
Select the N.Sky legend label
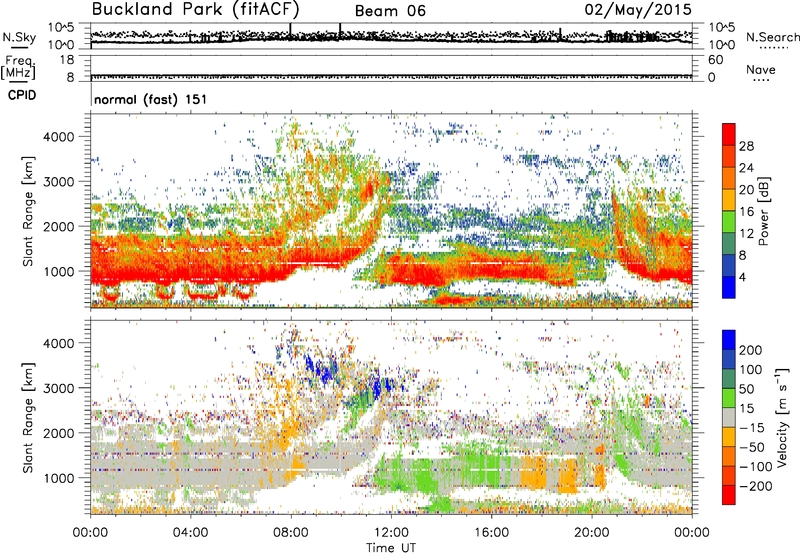(x=19, y=38)
